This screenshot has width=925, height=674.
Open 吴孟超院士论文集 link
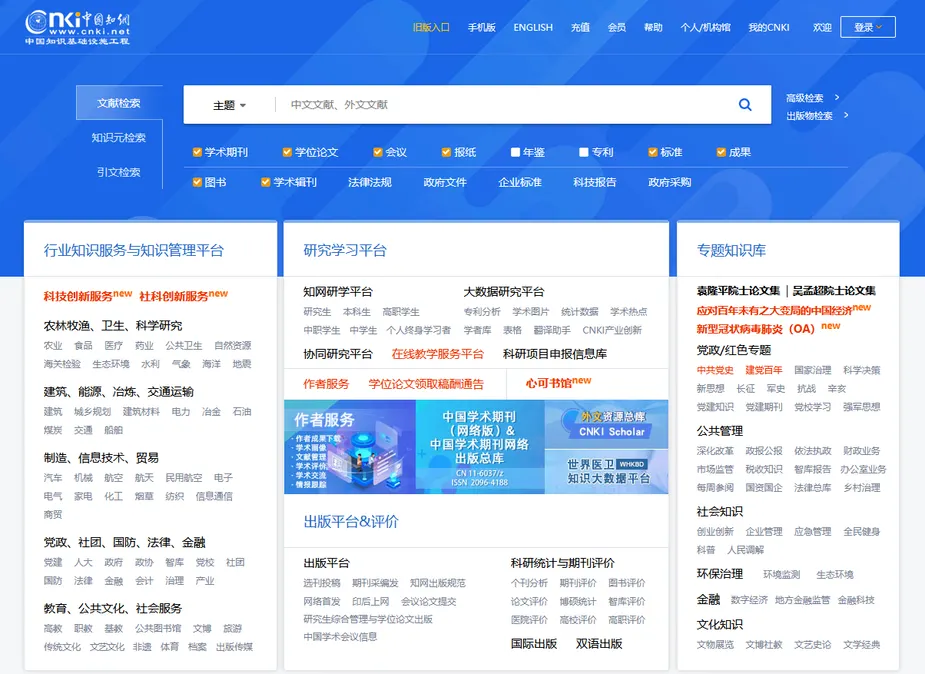click(x=834, y=291)
